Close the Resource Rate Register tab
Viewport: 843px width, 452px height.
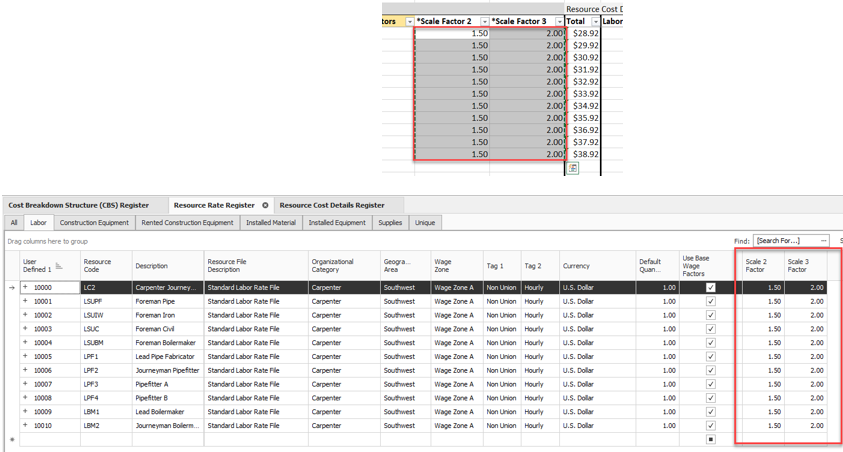265,205
